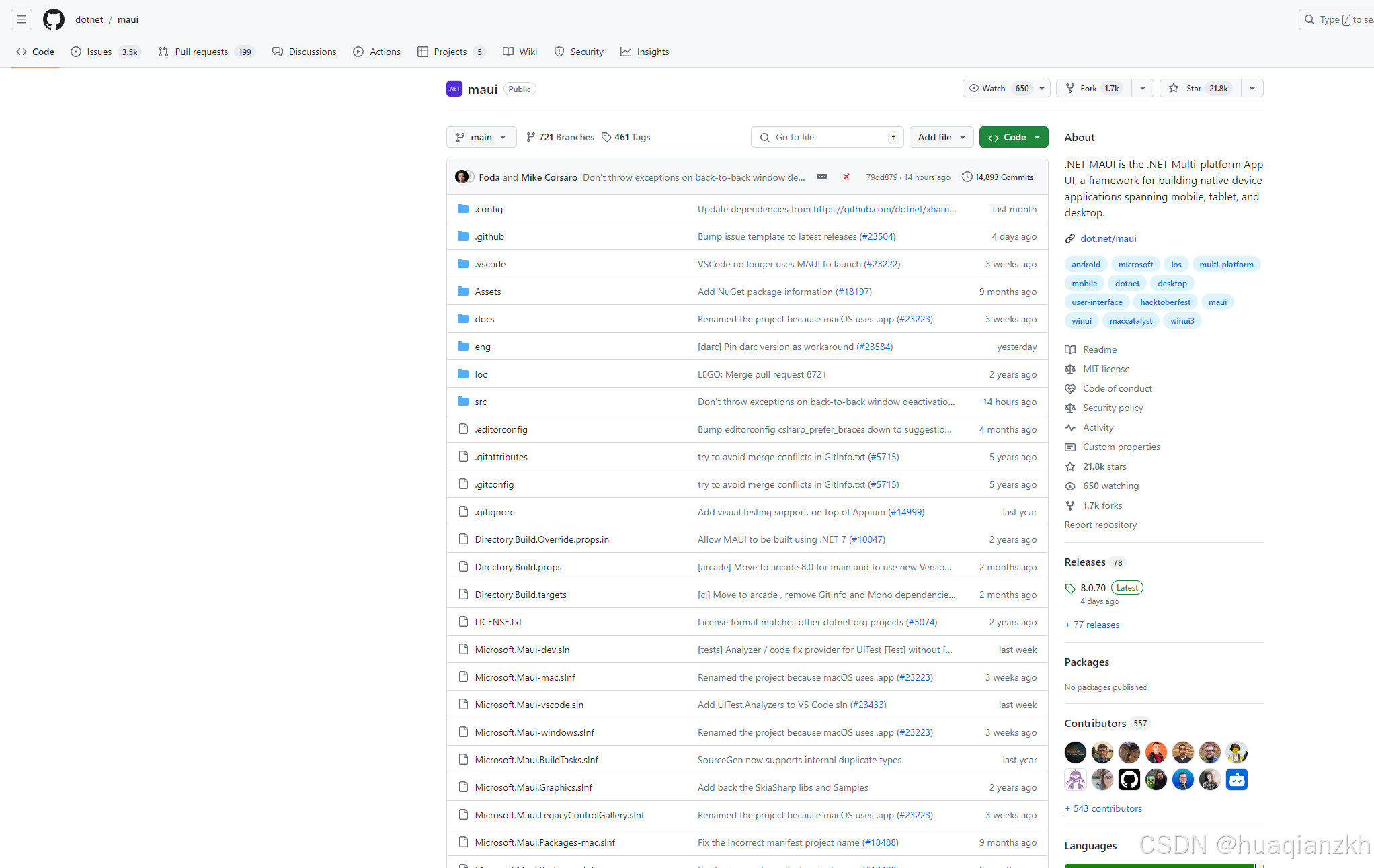Open the #23504 pull request link
Image resolution: width=1374 pixels, height=868 pixels.
[877, 236]
